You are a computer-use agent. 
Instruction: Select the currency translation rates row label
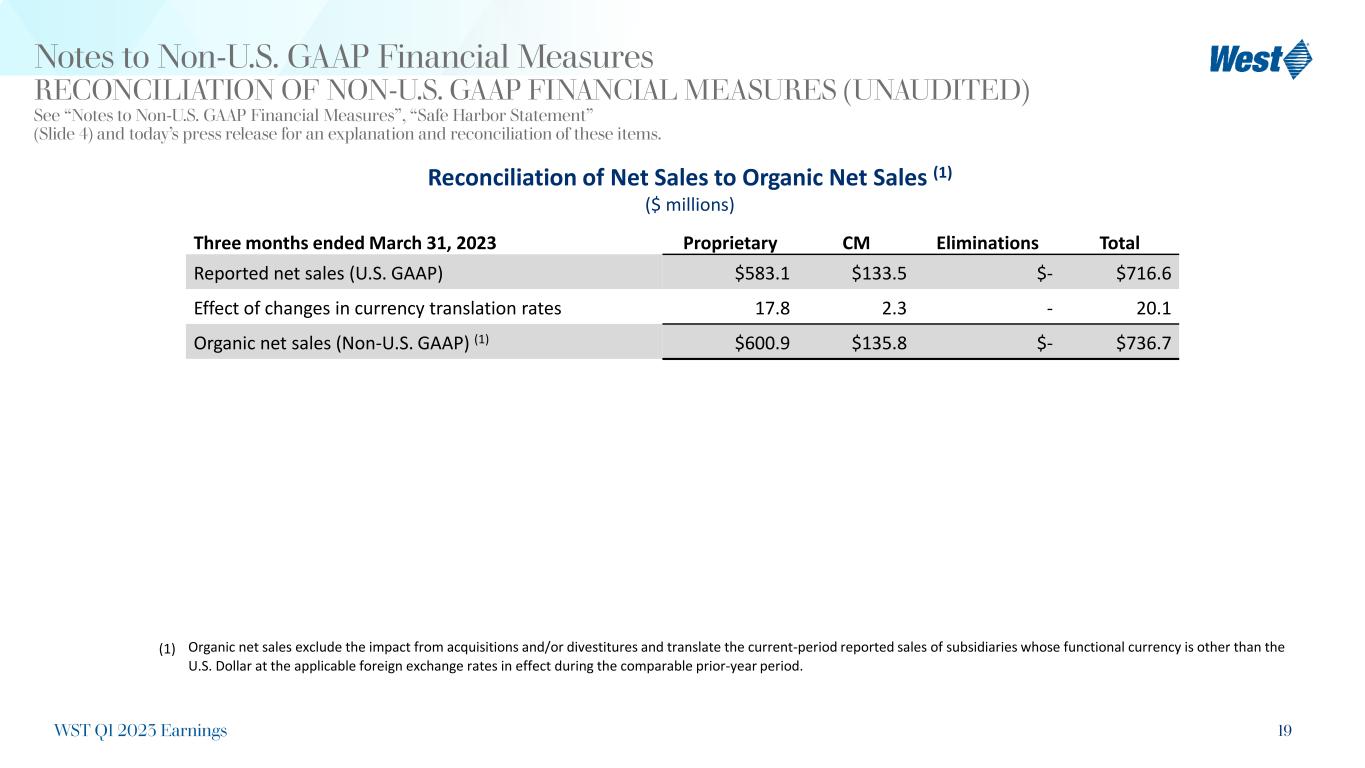pos(376,308)
